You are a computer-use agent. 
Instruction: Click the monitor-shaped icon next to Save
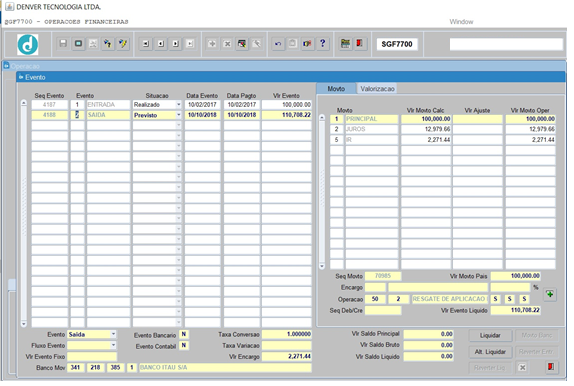pos(78,44)
